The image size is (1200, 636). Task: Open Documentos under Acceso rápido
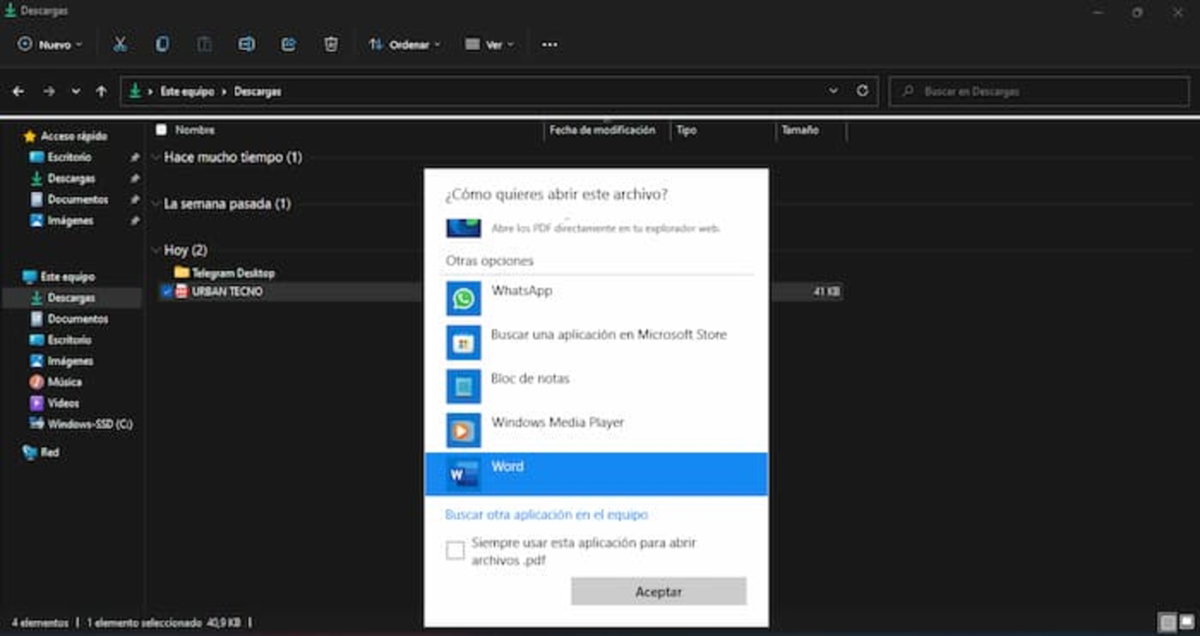coord(68,200)
